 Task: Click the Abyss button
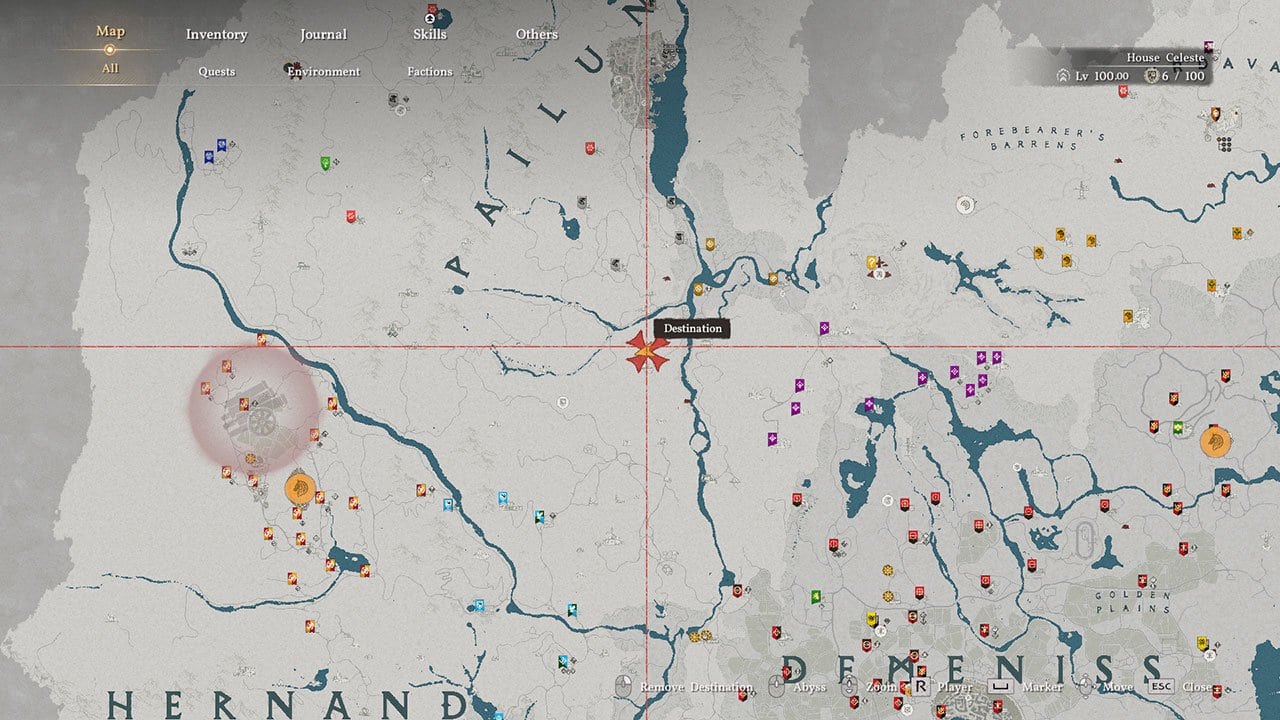coord(809,688)
